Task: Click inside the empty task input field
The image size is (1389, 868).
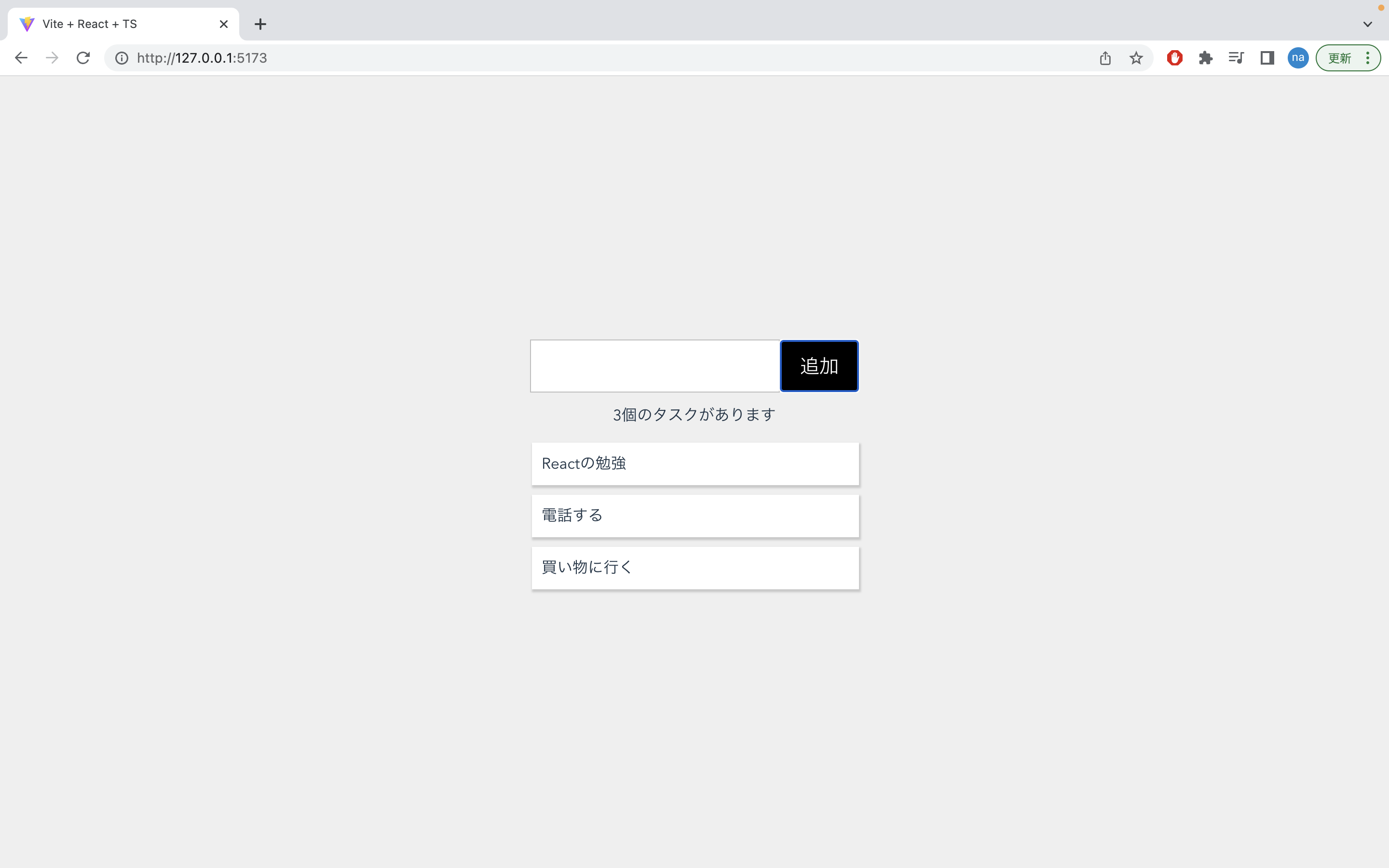Action: click(654, 366)
